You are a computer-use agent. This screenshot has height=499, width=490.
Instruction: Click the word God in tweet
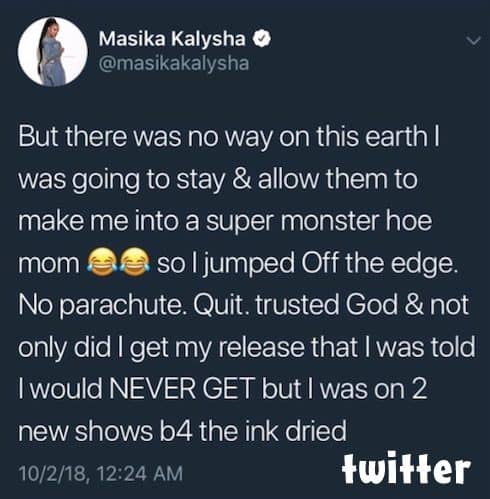pos(372,305)
